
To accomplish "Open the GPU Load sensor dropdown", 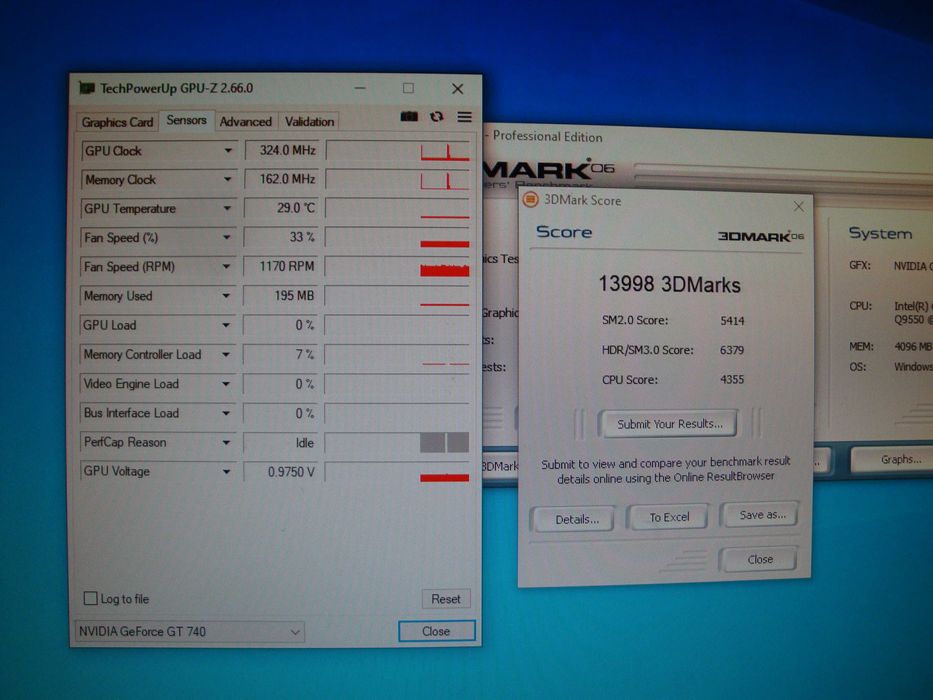I will 226,325.
